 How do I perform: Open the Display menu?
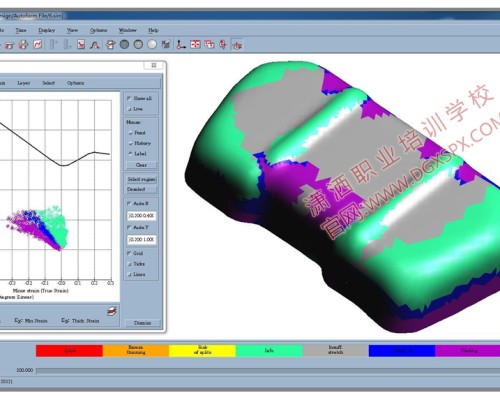pyautogui.click(x=46, y=30)
